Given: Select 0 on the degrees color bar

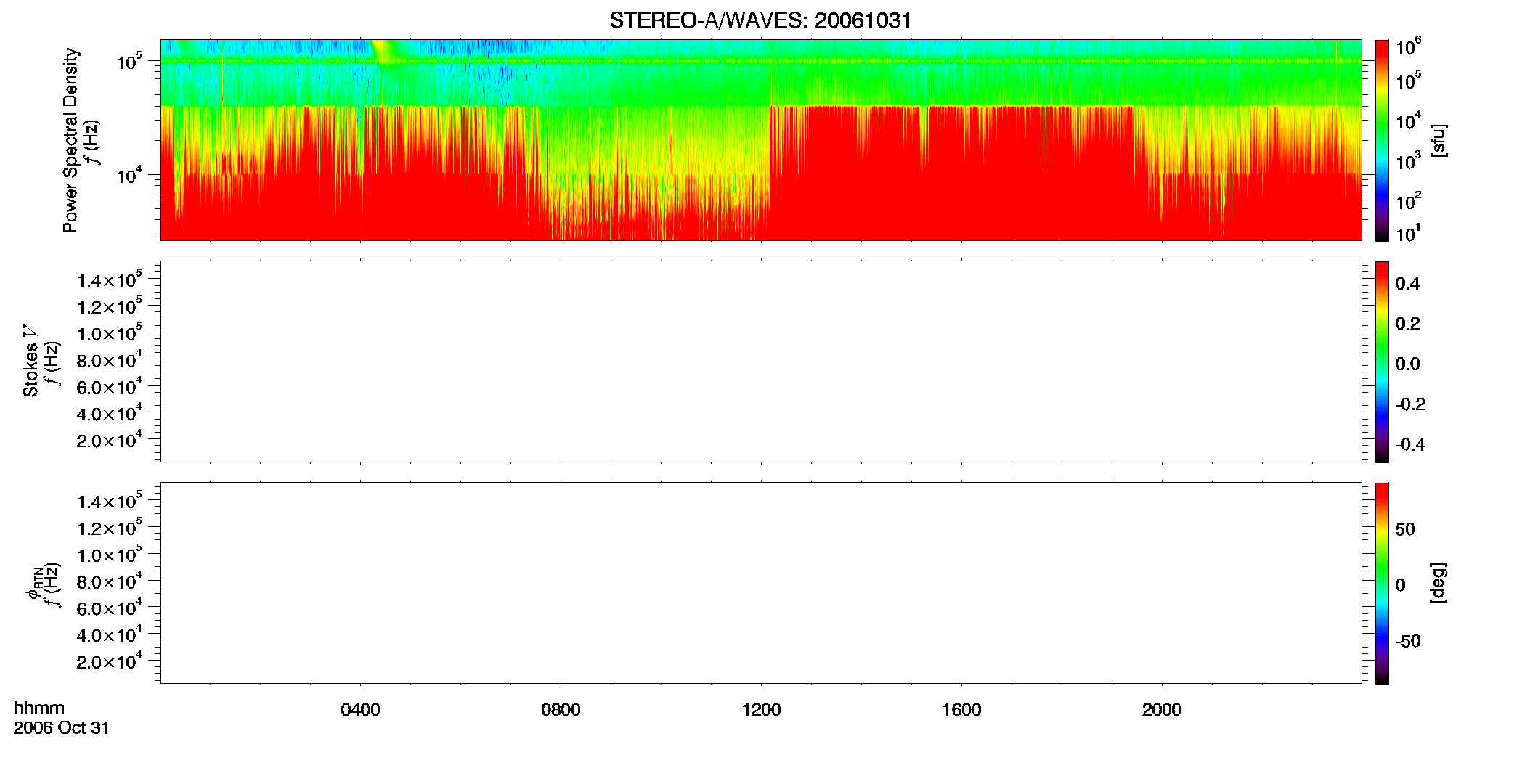Looking at the screenshot, I should click(1400, 585).
